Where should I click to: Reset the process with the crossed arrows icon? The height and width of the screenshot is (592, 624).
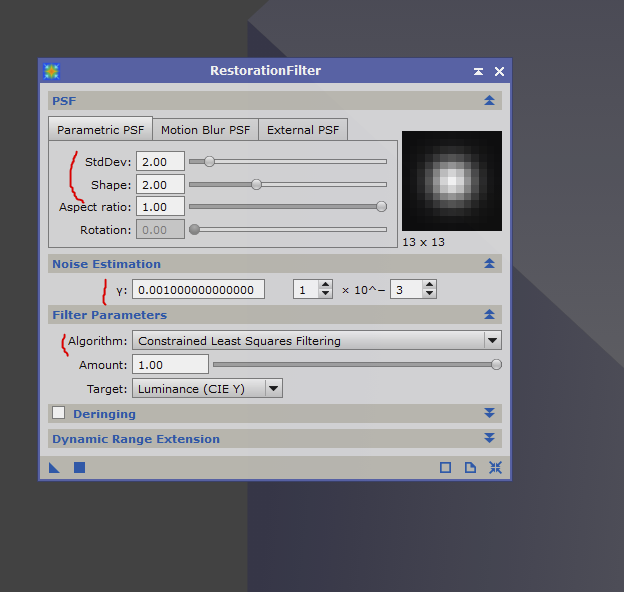495,467
